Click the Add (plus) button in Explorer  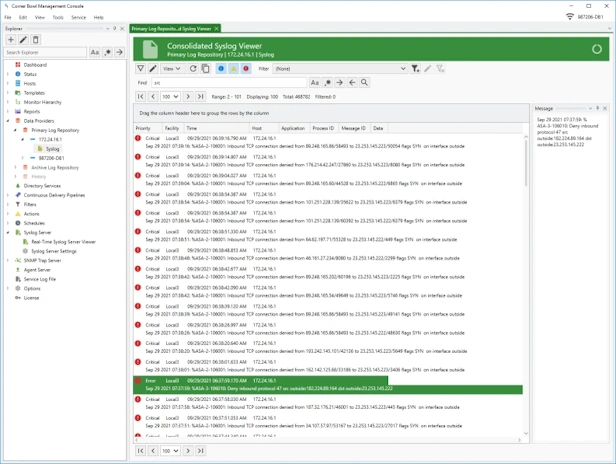coord(11,40)
